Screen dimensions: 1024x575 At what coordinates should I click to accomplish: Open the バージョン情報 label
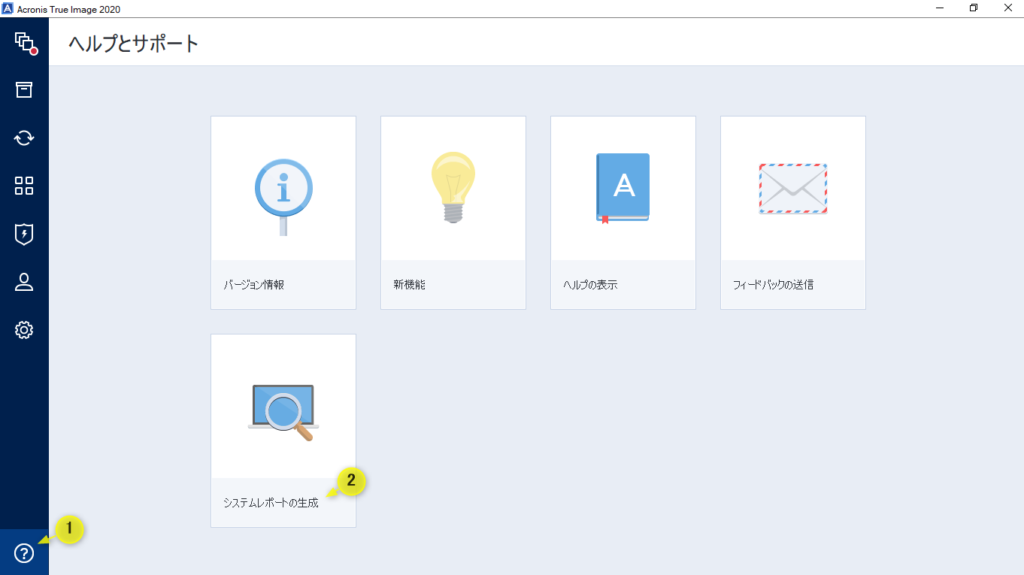click(x=254, y=285)
